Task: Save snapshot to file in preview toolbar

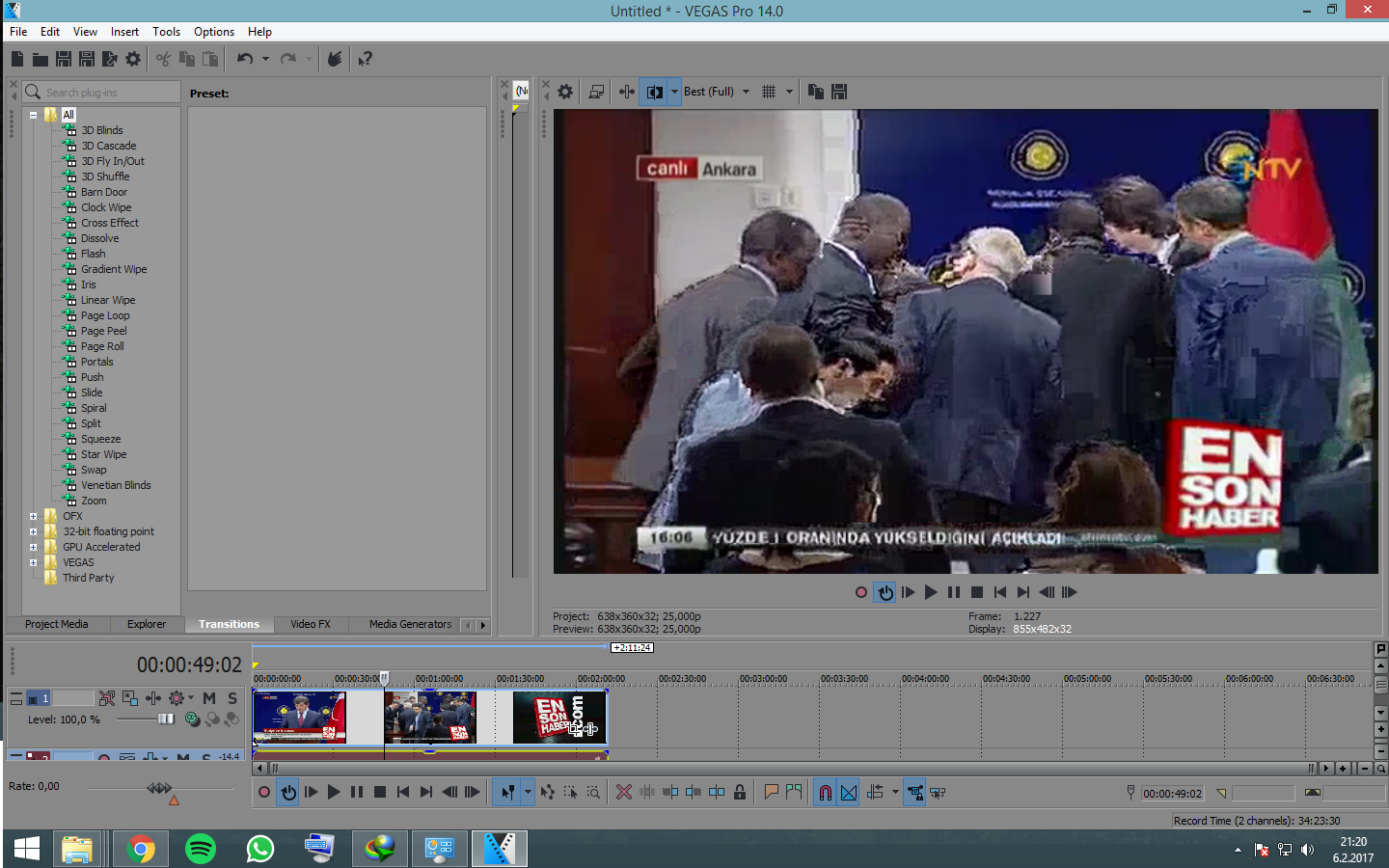Action: pos(839,92)
